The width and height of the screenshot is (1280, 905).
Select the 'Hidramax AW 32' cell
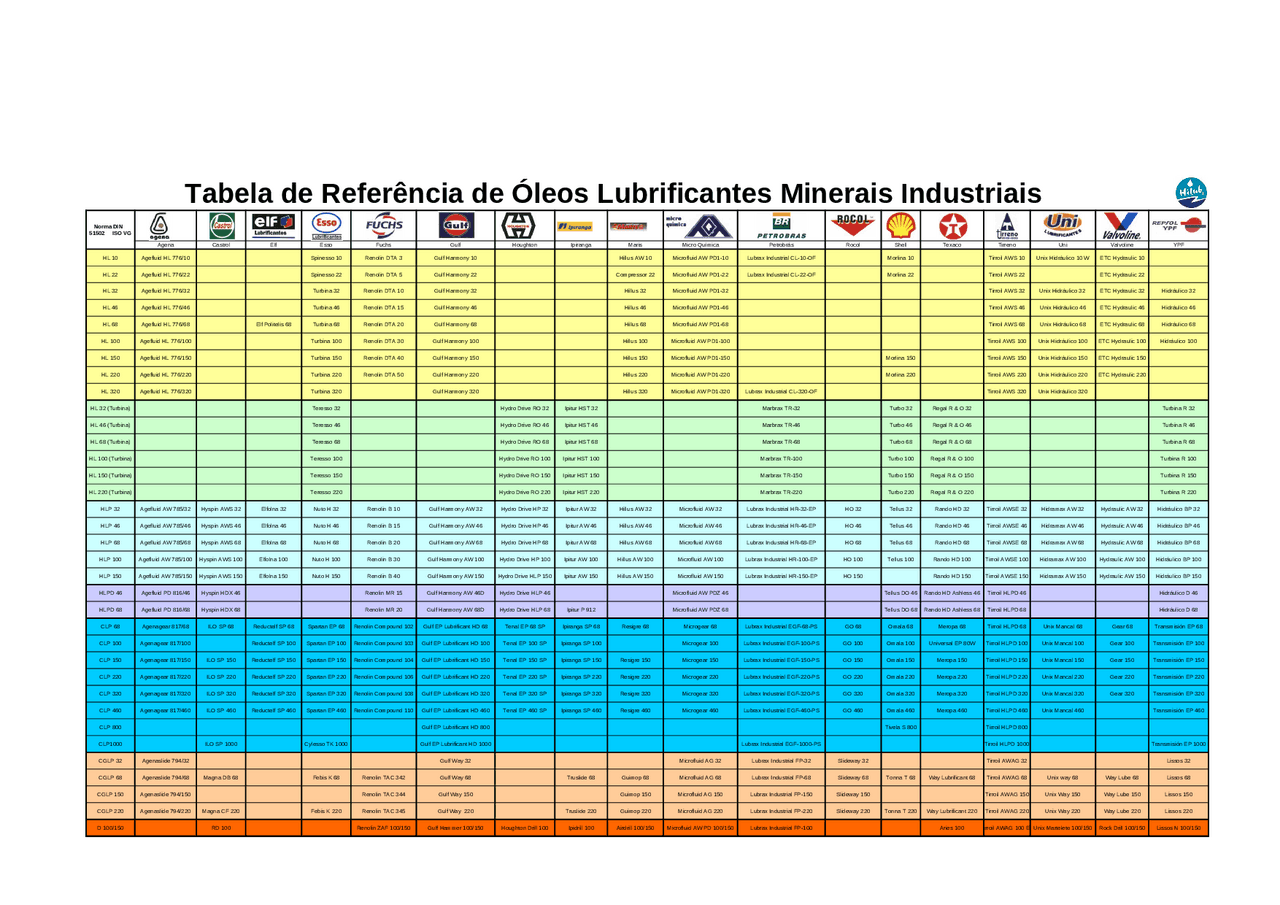(1062, 508)
